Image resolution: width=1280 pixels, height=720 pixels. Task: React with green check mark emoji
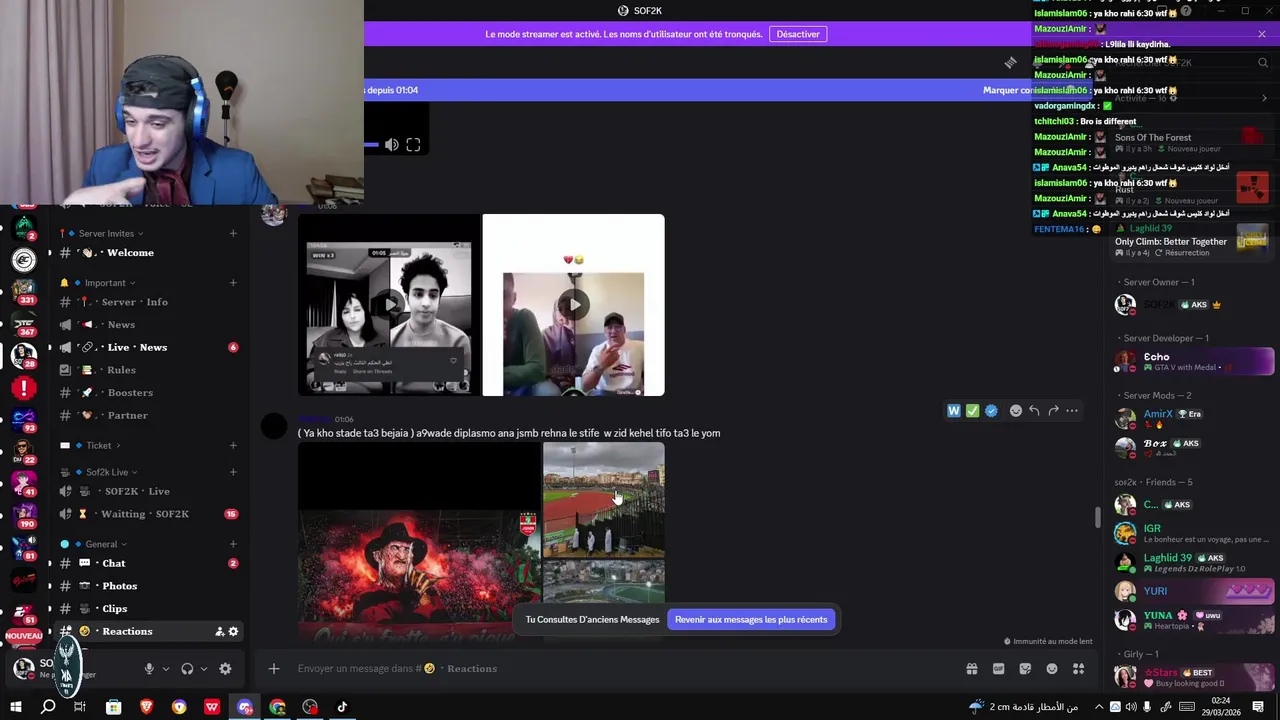pyautogui.click(x=972, y=411)
